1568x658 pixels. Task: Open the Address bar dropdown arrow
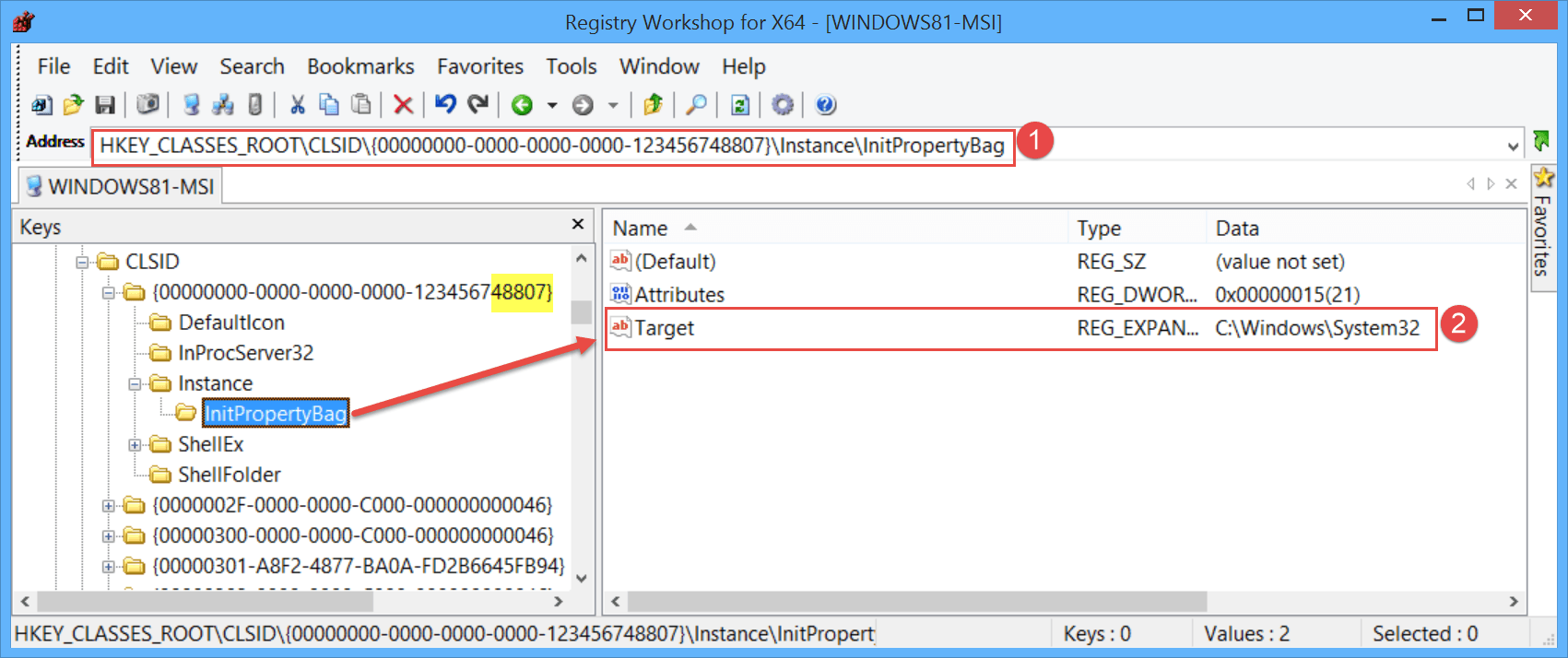tap(1513, 147)
